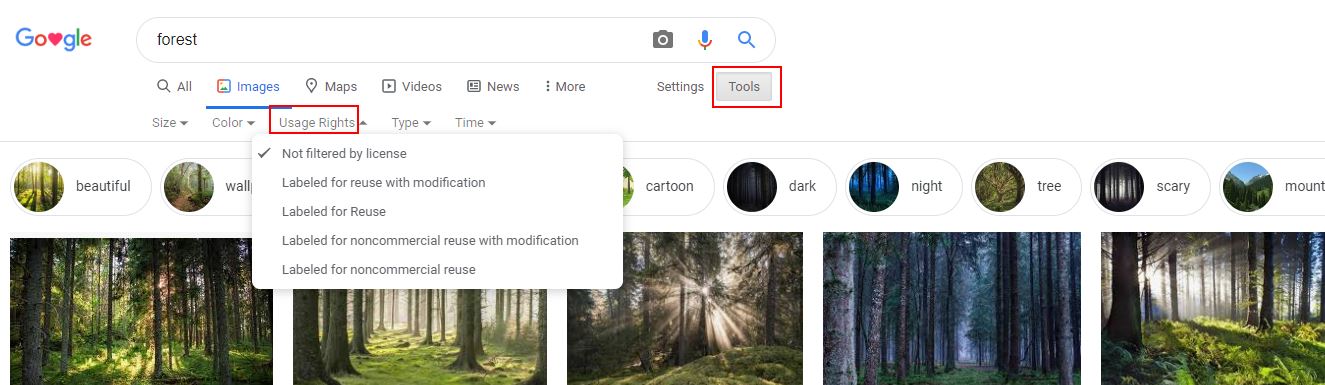Select the 'scary' suggestion chip
Image resolution: width=1325 pixels, height=385 pixels.
pos(1149,187)
